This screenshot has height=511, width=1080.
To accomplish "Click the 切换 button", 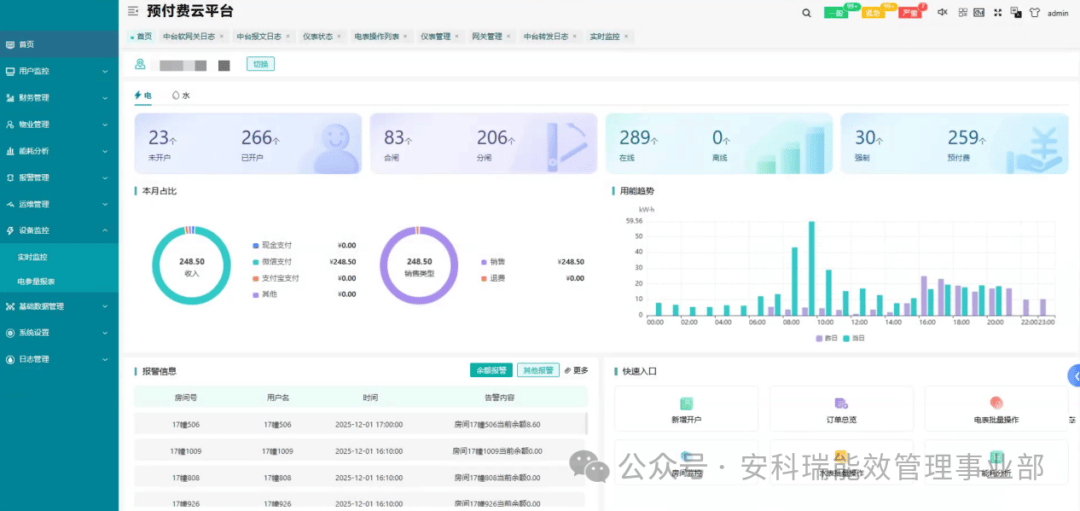I will tap(260, 64).
